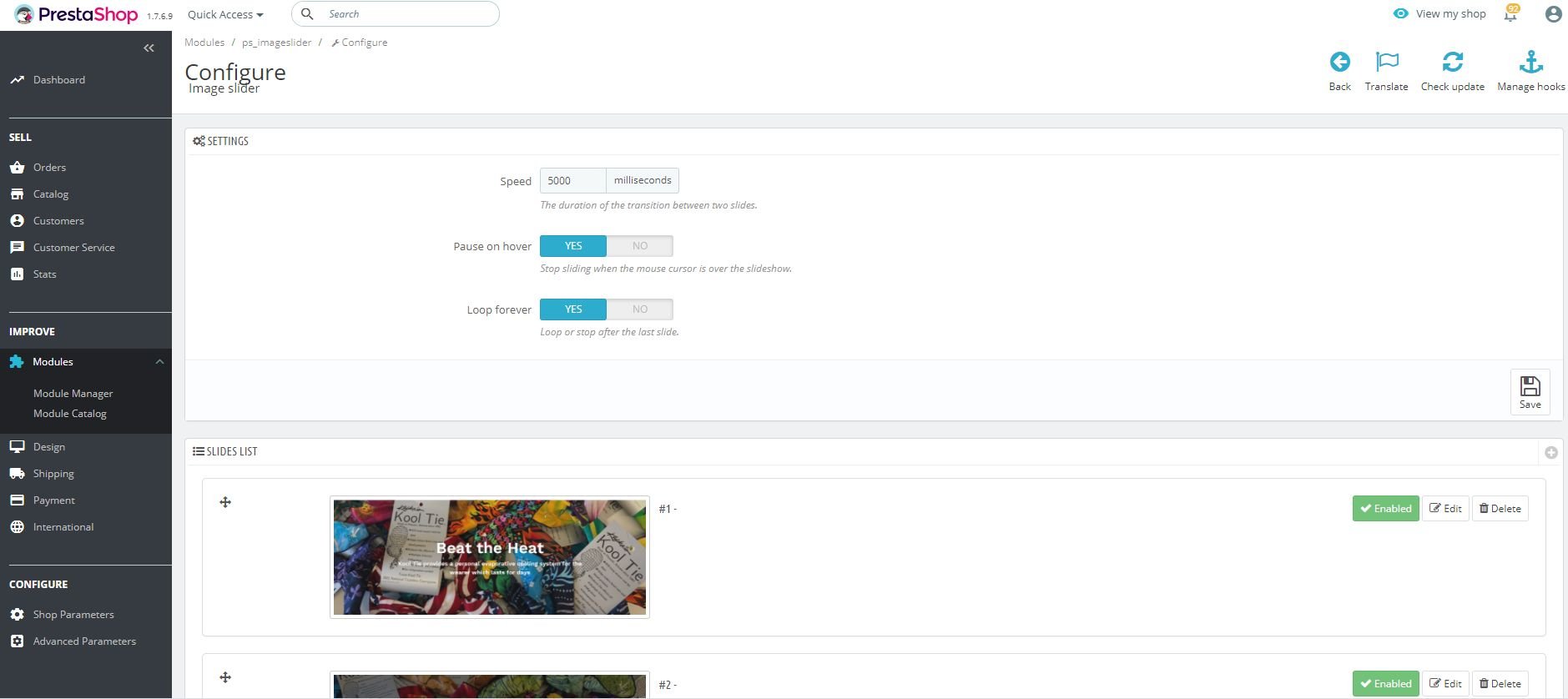This screenshot has width=1568, height=699.
Task: Click the Shop Parameters gear icon
Action: pos(17,615)
